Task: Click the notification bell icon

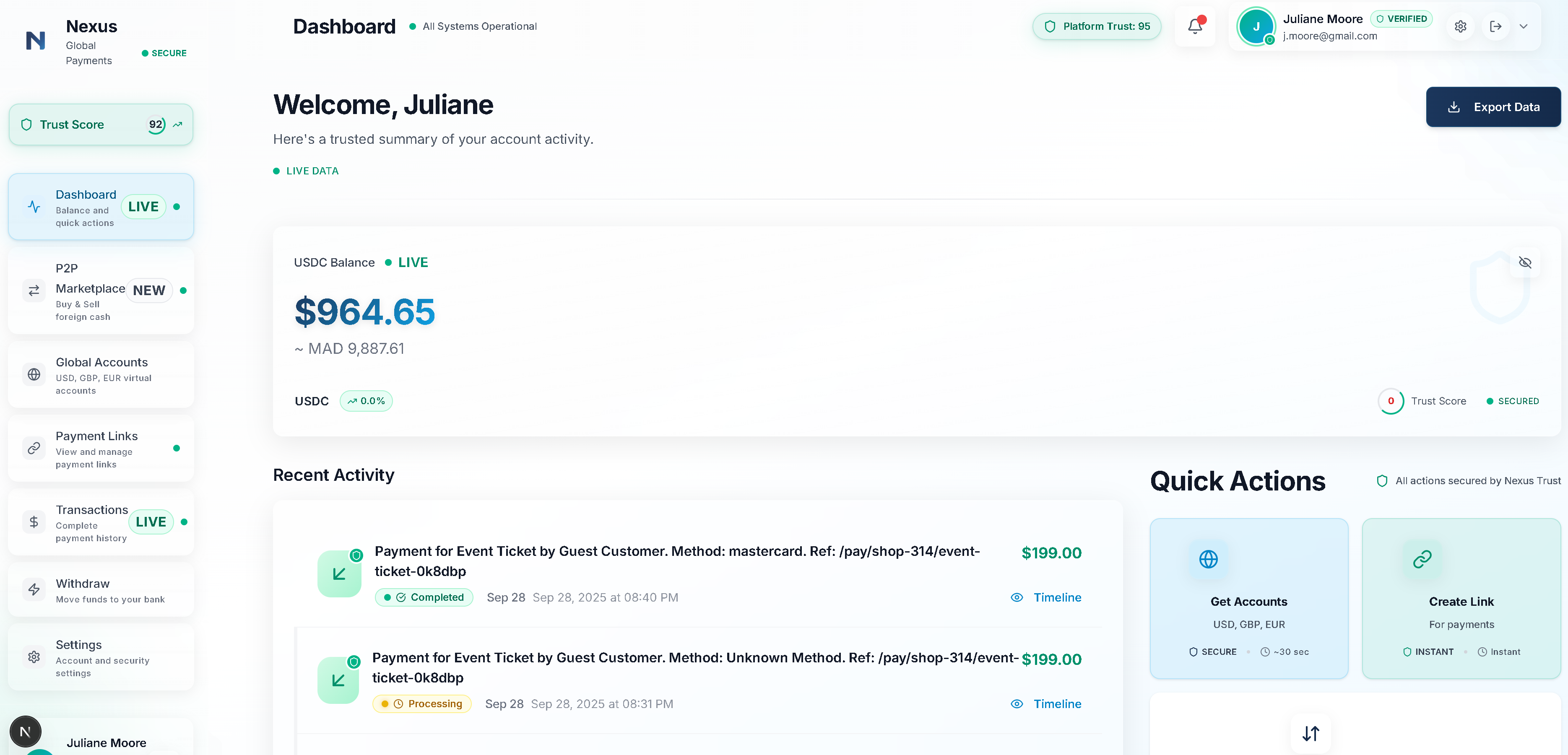Action: coord(1195,26)
